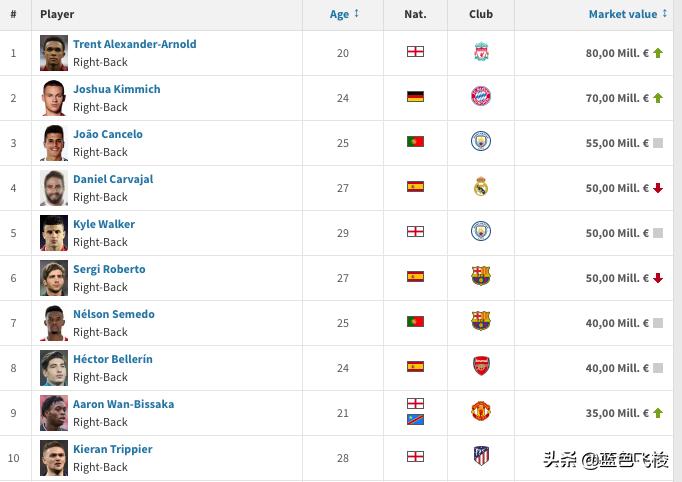Click the Atletico Madrid club crest
The image size is (682, 482).
[481, 456]
